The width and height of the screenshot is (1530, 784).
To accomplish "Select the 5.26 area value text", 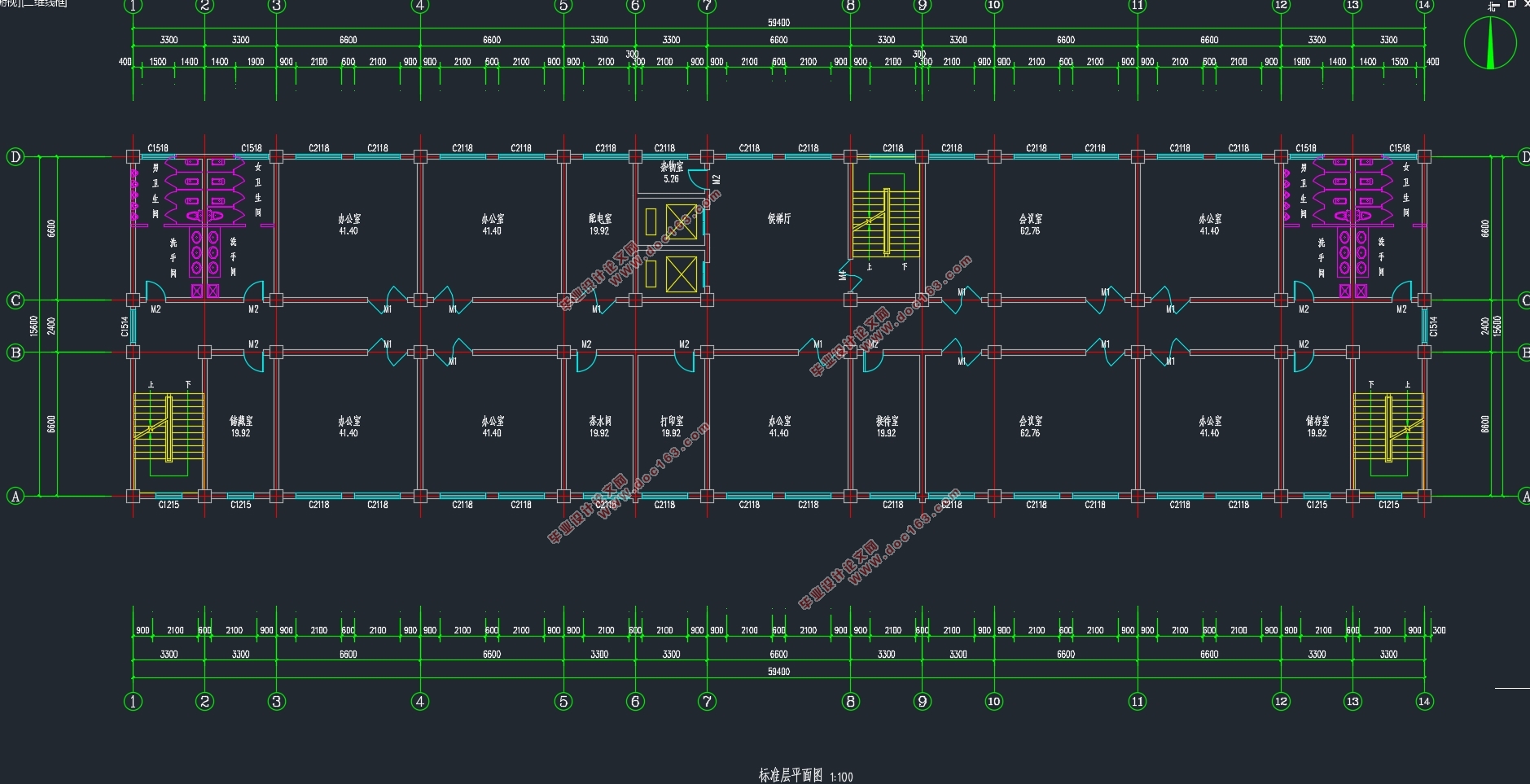I will [671, 179].
